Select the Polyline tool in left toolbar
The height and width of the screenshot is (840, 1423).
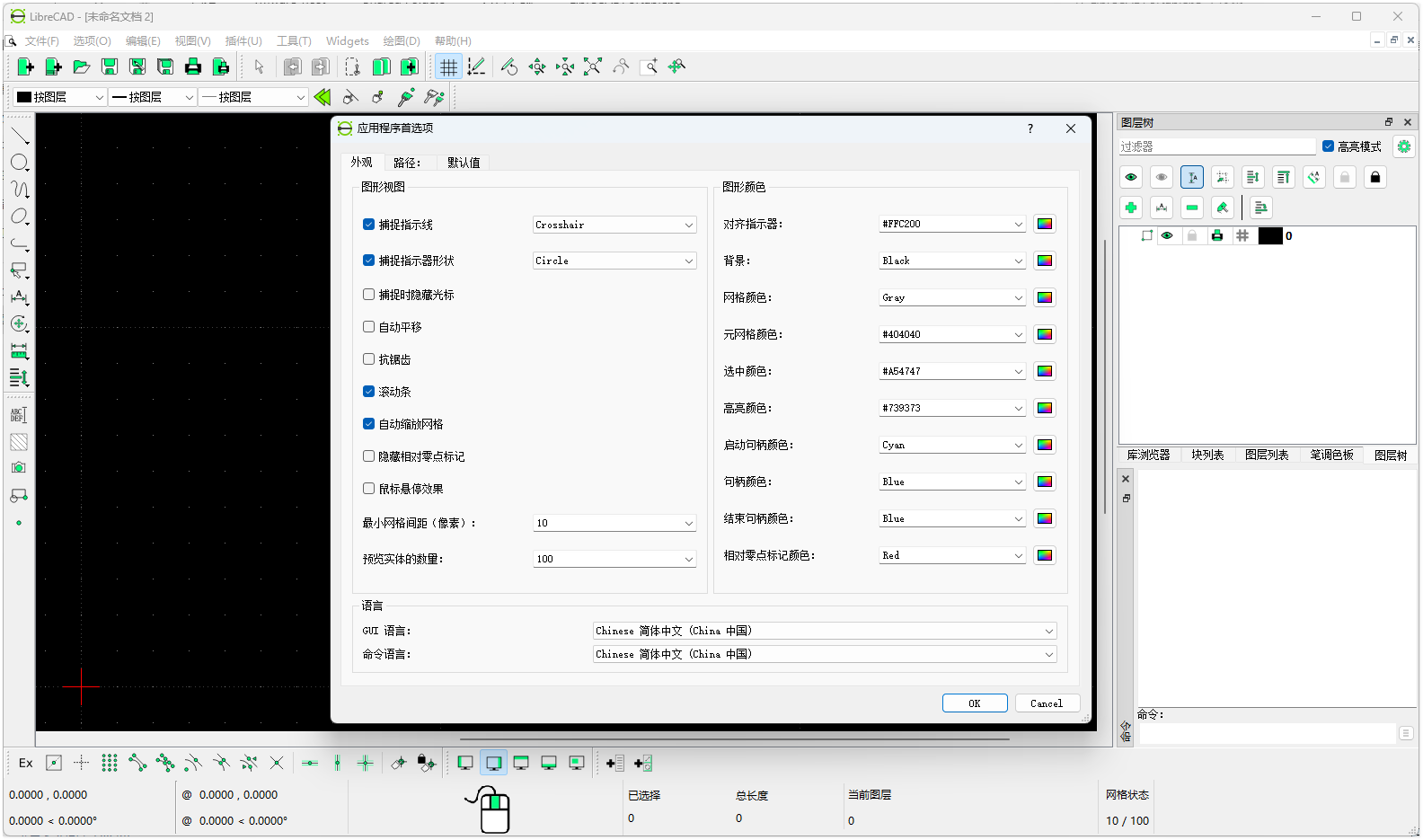click(x=19, y=243)
